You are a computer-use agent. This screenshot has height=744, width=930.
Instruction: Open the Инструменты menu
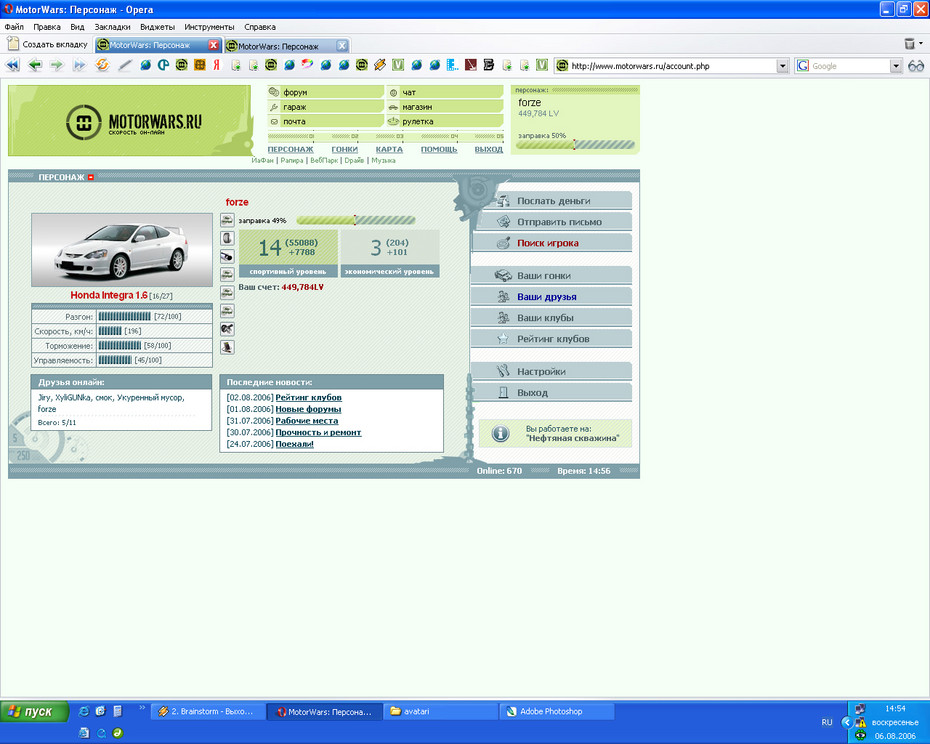pyautogui.click(x=209, y=27)
